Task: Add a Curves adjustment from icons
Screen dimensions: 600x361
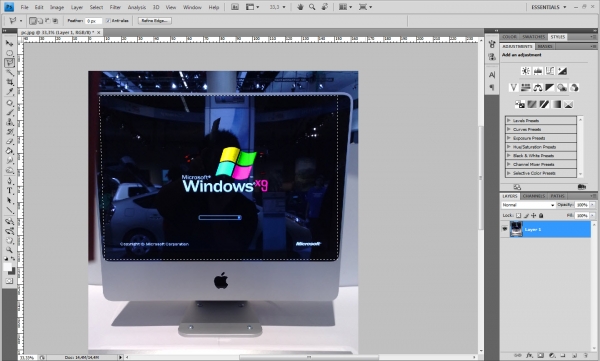Action: 550,71
